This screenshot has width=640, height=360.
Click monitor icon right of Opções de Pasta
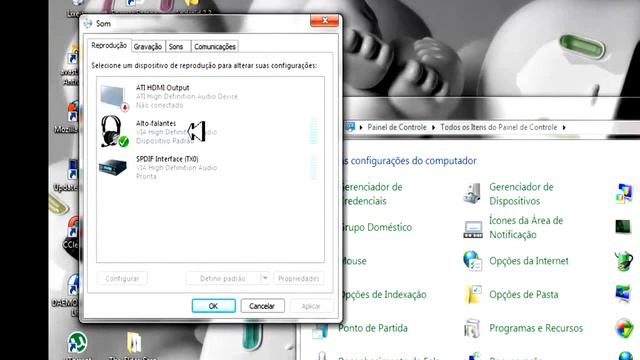click(x=624, y=294)
